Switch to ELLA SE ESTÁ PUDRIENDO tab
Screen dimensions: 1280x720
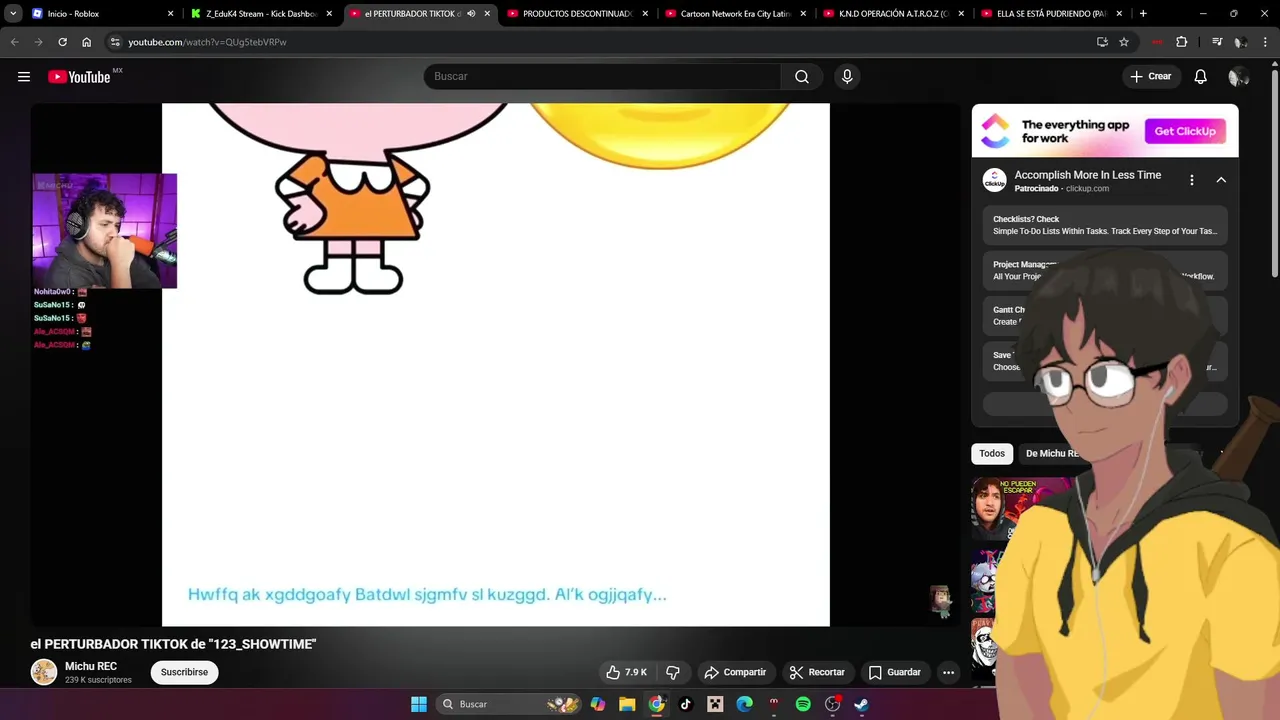[x=1050, y=14]
